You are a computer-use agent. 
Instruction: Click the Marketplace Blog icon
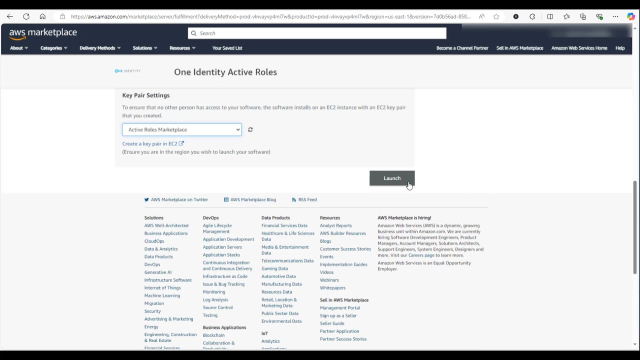(x=226, y=200)
